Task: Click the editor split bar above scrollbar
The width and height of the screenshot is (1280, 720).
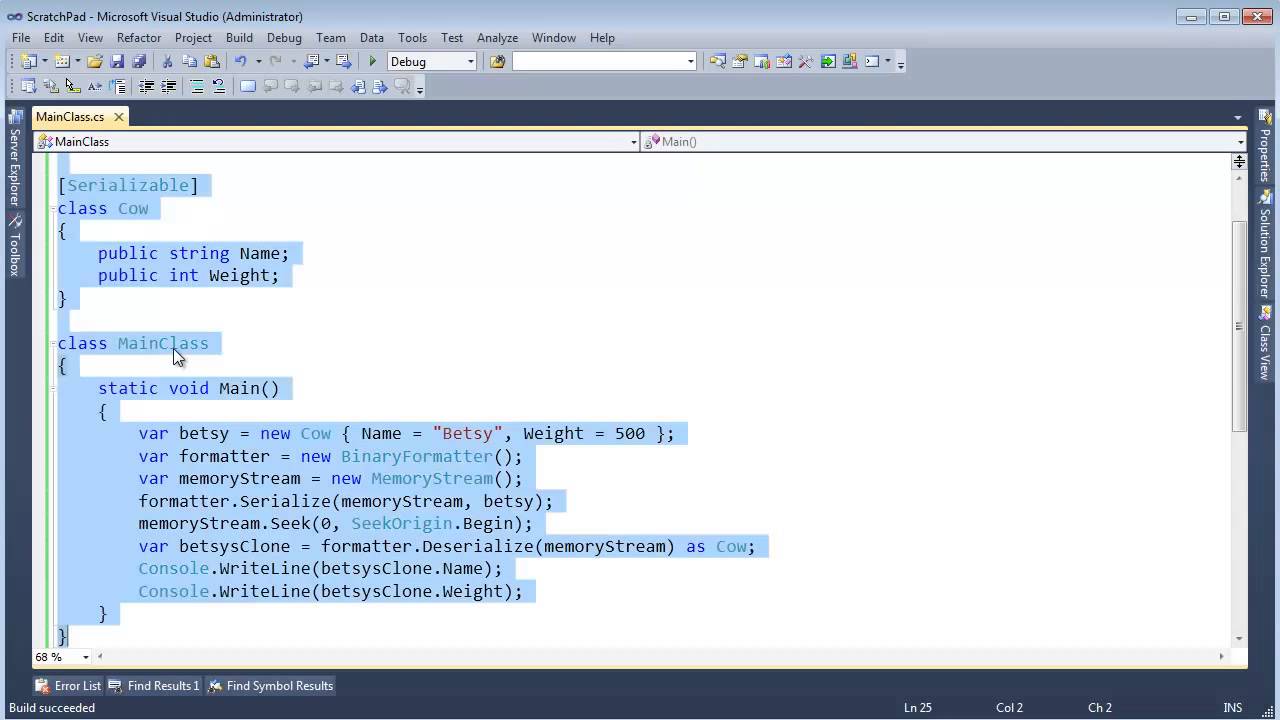Action: coord(1239,161)
